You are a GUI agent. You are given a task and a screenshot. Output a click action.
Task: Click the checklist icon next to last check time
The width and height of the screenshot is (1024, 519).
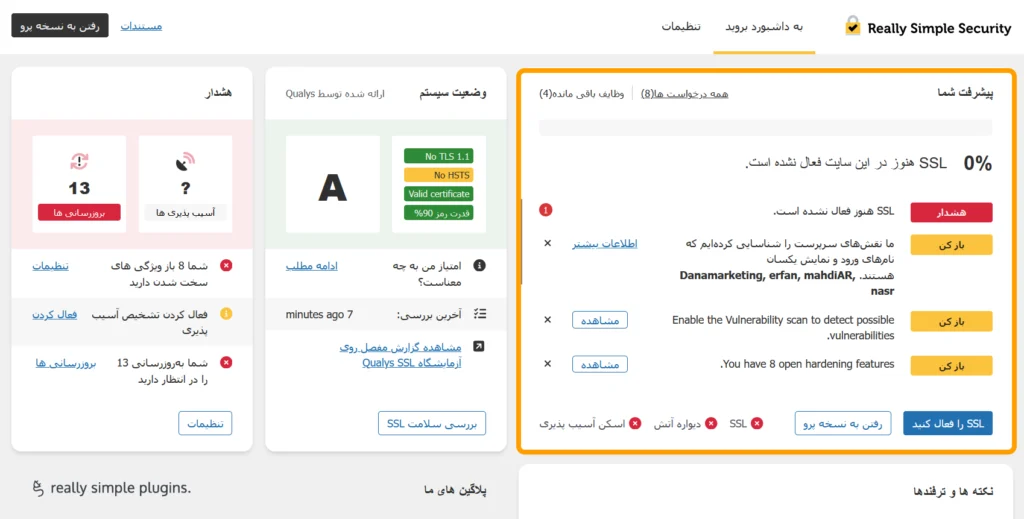click(x=479, y=314)
